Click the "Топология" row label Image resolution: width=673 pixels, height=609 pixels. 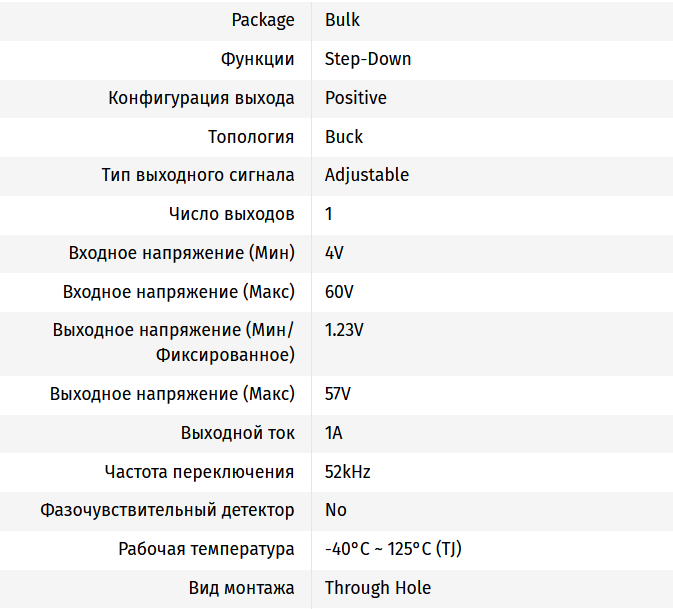tap(251, 137)
